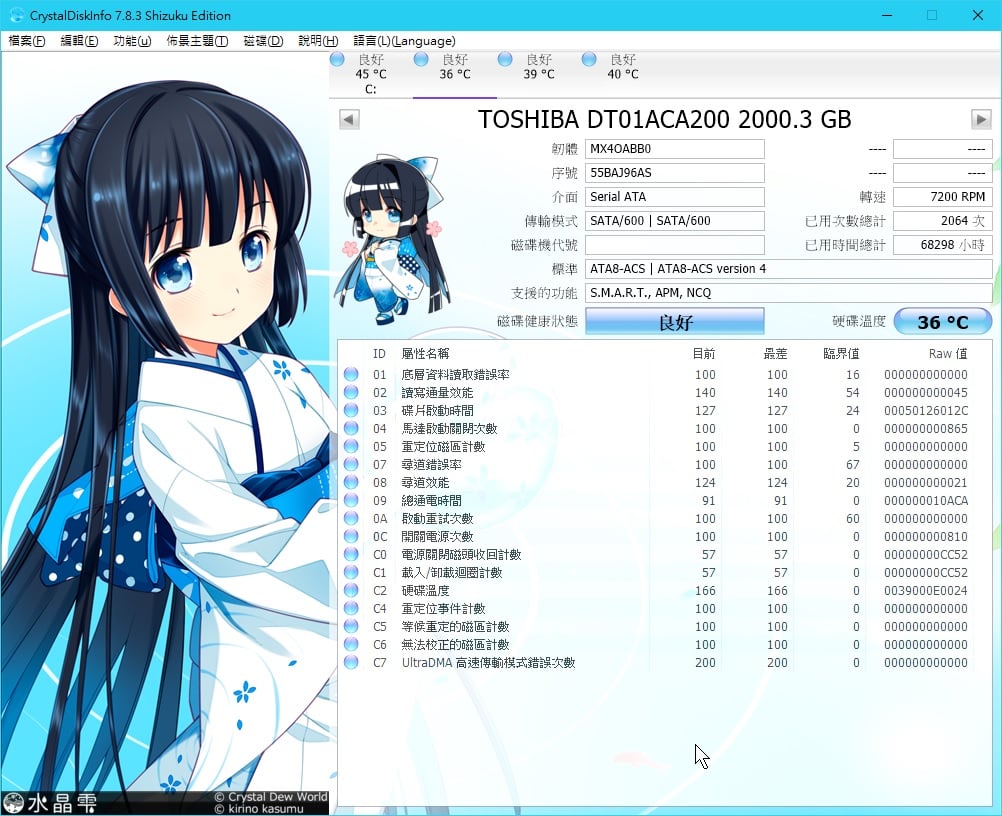Open the 語言(L)(Language) menu
The height and width of the screenshot is (816, 1002).
pos(405,41)
